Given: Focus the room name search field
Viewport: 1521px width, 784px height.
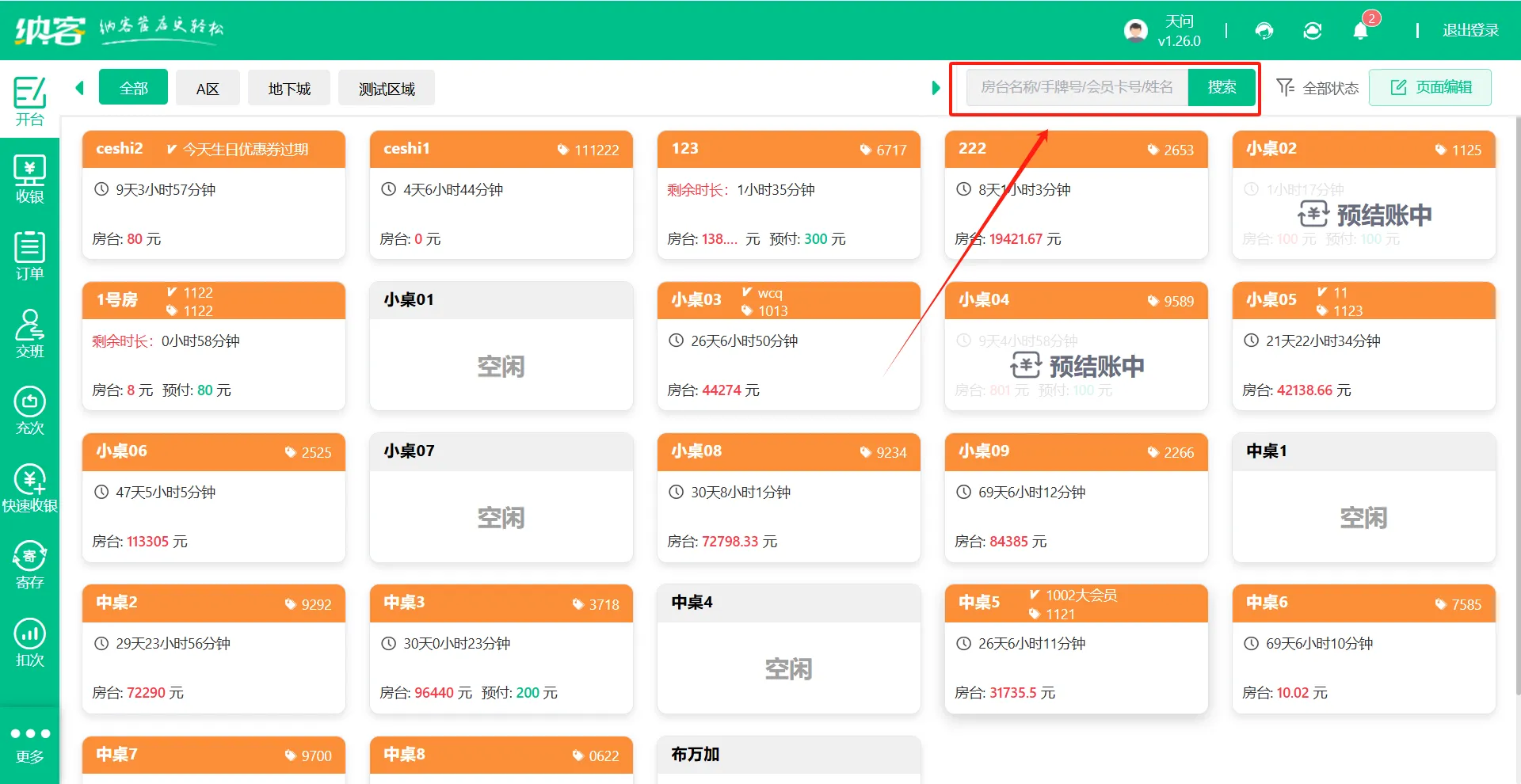Looking at the screenshot, I should (1077, 87).
